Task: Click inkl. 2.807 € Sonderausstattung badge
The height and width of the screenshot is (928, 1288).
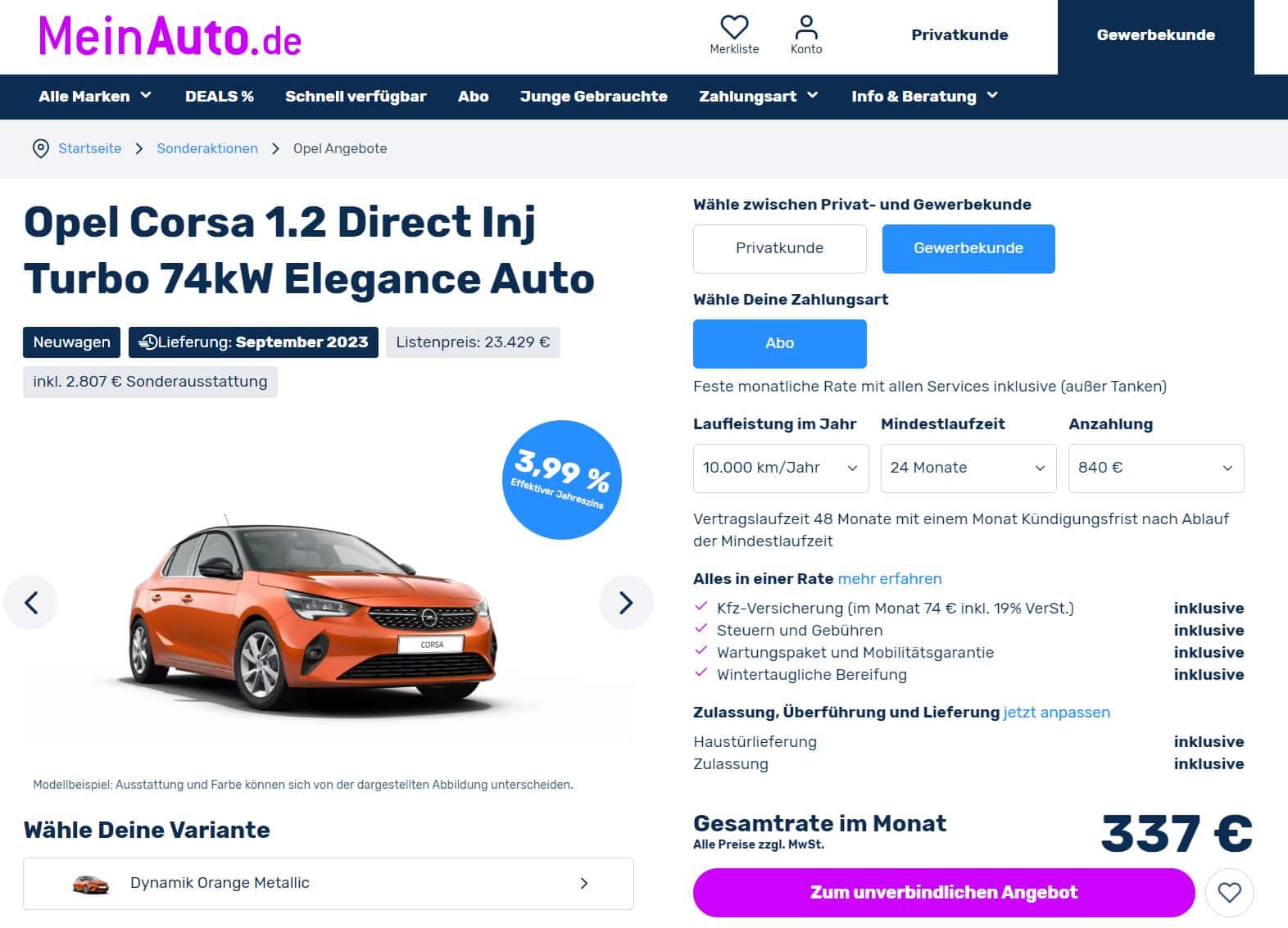Action: [x=150, y=382]
